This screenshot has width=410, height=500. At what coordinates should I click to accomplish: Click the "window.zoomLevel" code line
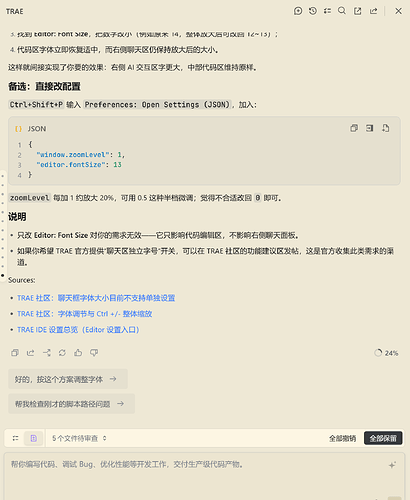[81, 155]
